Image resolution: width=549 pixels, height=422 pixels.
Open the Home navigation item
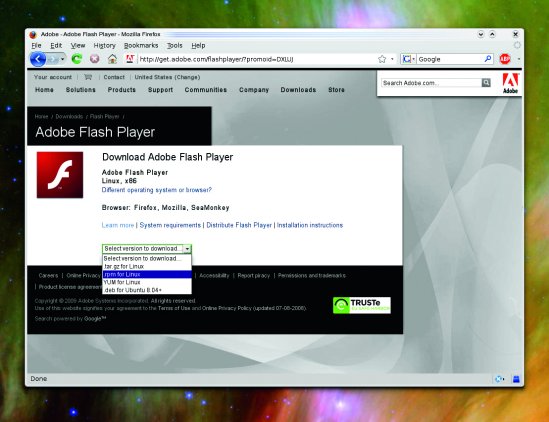click(x=44, y=90)
